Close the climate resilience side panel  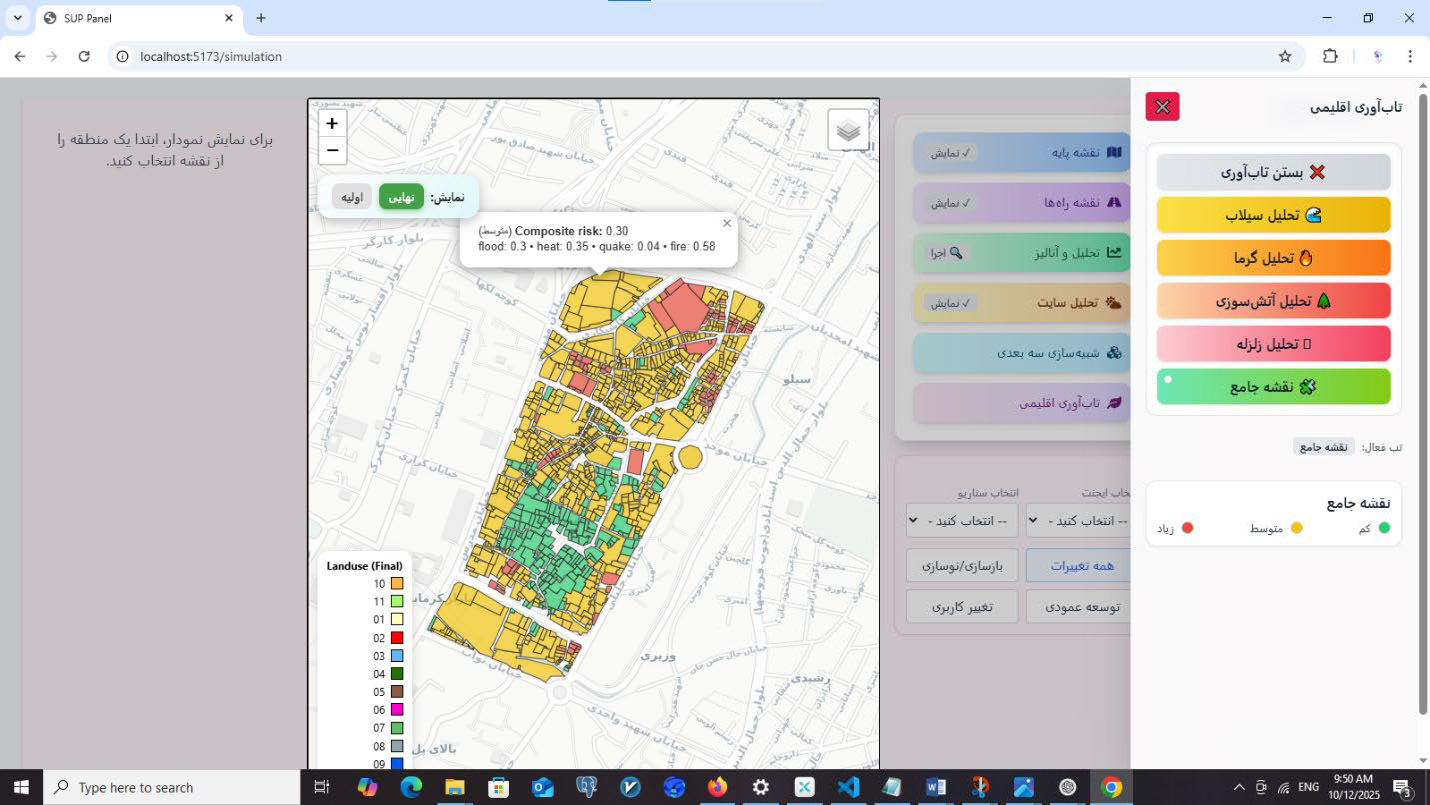[x=1162, y=107]
